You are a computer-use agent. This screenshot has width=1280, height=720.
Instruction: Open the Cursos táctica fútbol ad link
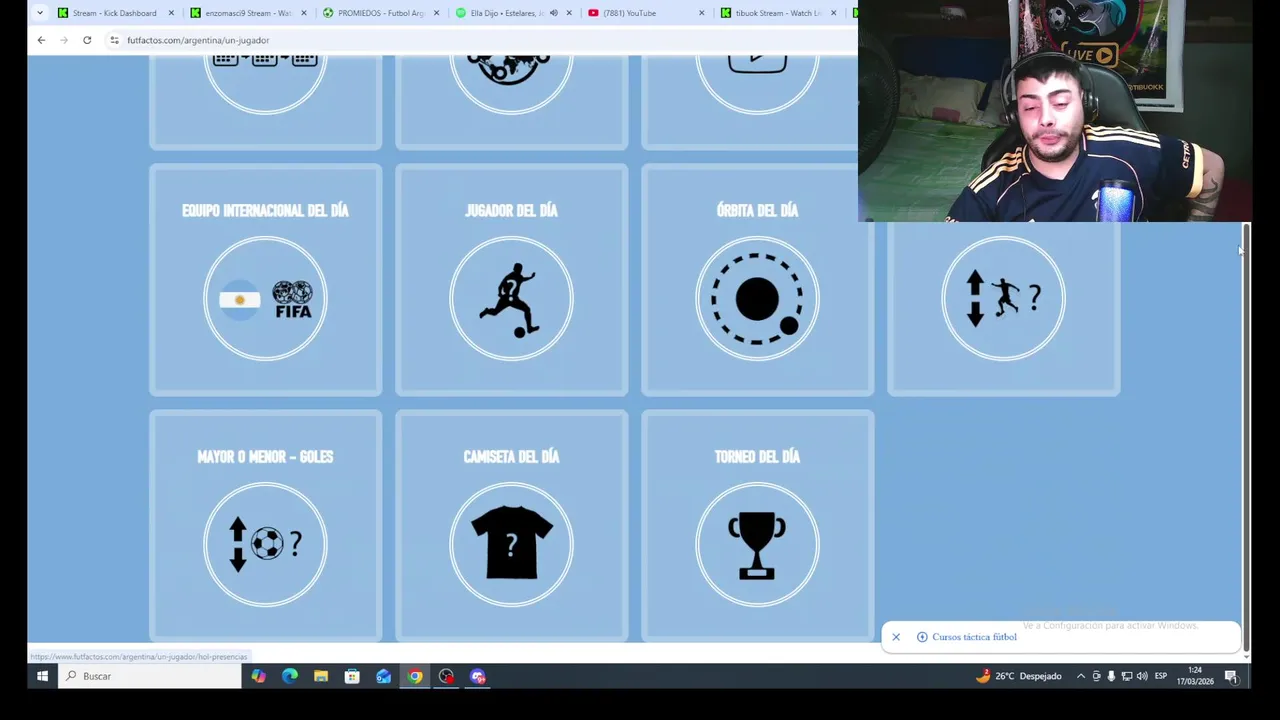974,637
